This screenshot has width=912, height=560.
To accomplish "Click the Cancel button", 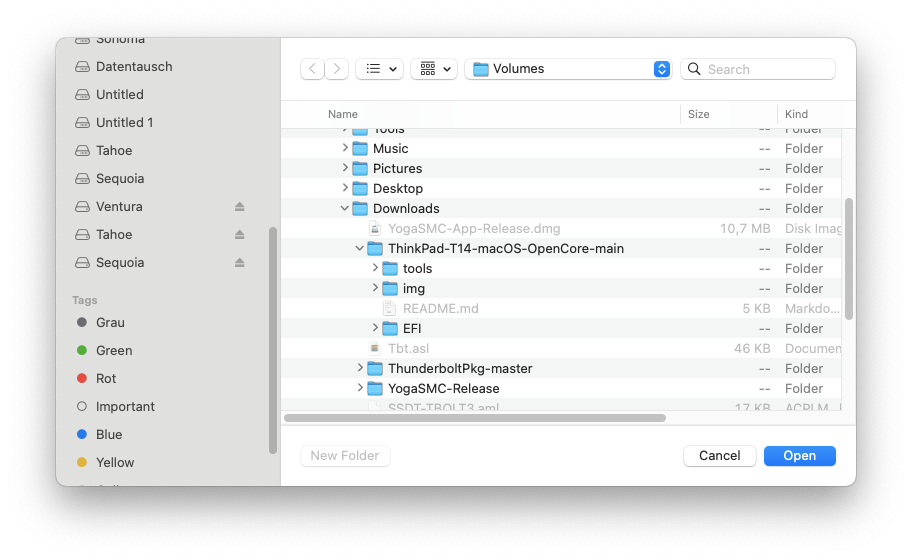I will click(719, 455).
